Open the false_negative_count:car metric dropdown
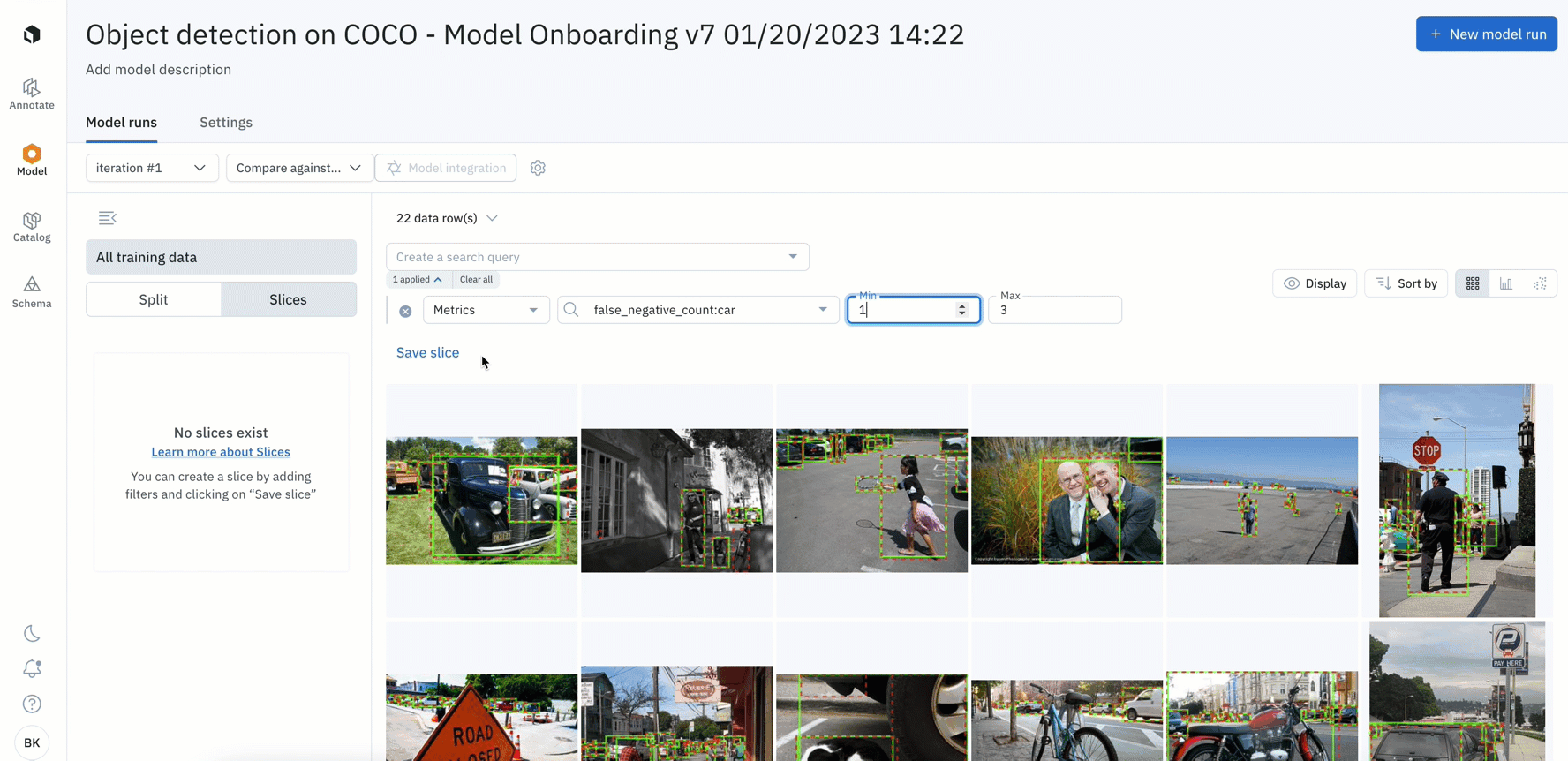 (697, 310)
